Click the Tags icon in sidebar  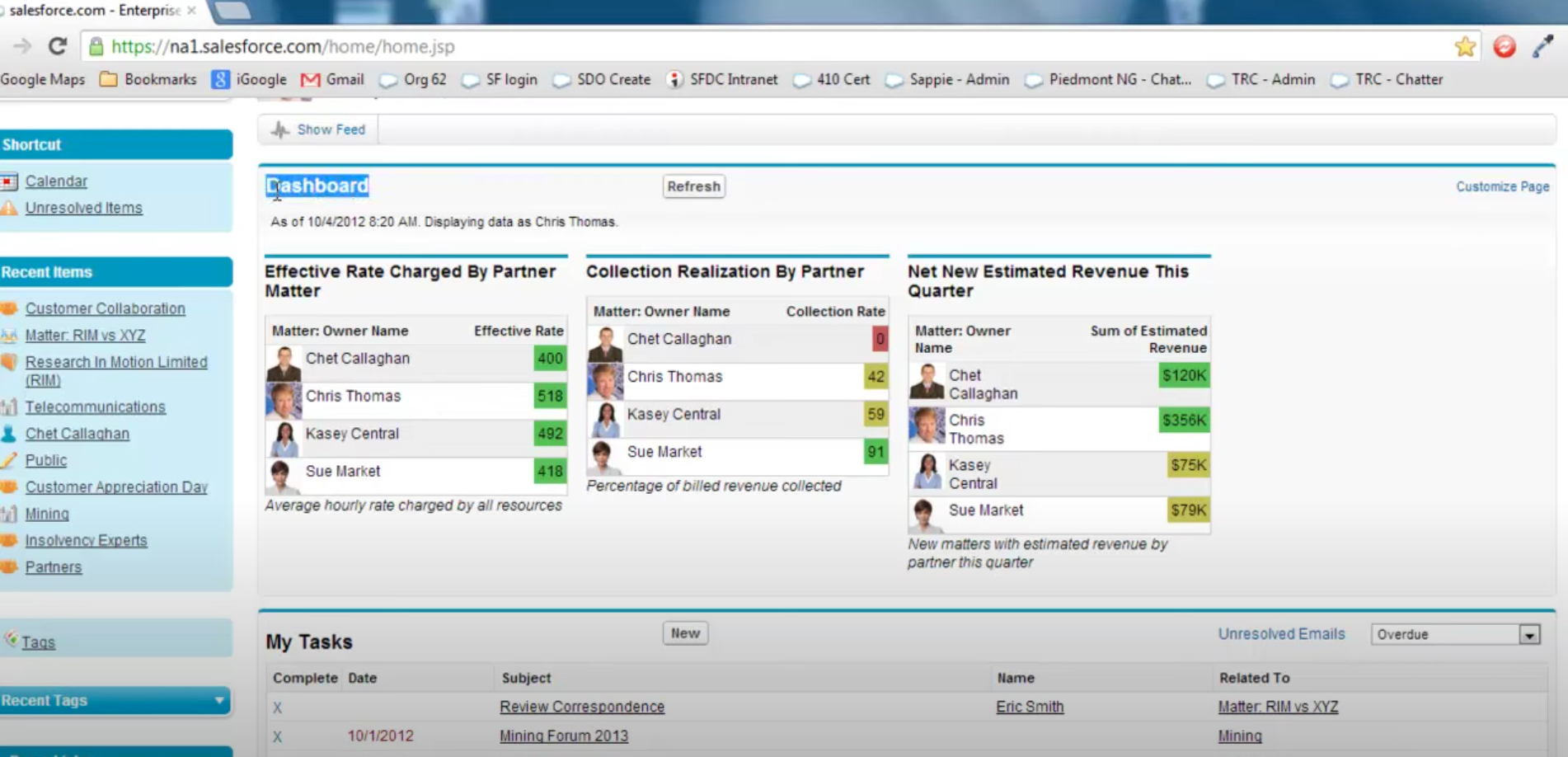[x=12, y=639]
